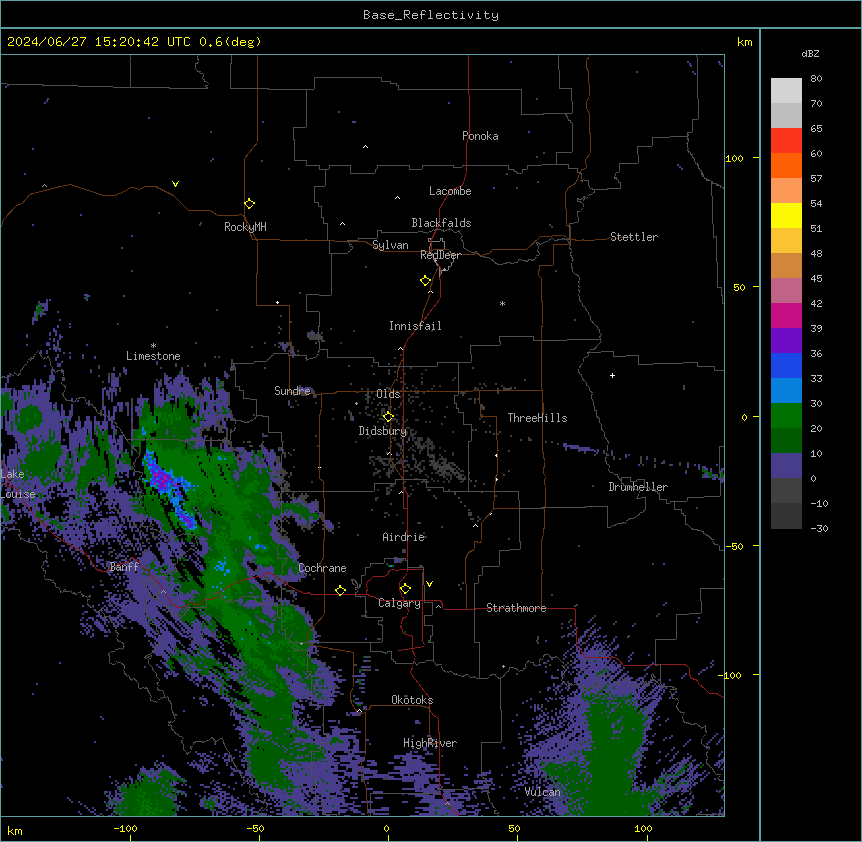Select the yellow 54-51 dBZ legend swatch
Viewport: 862px width, 842px height.
786,215
